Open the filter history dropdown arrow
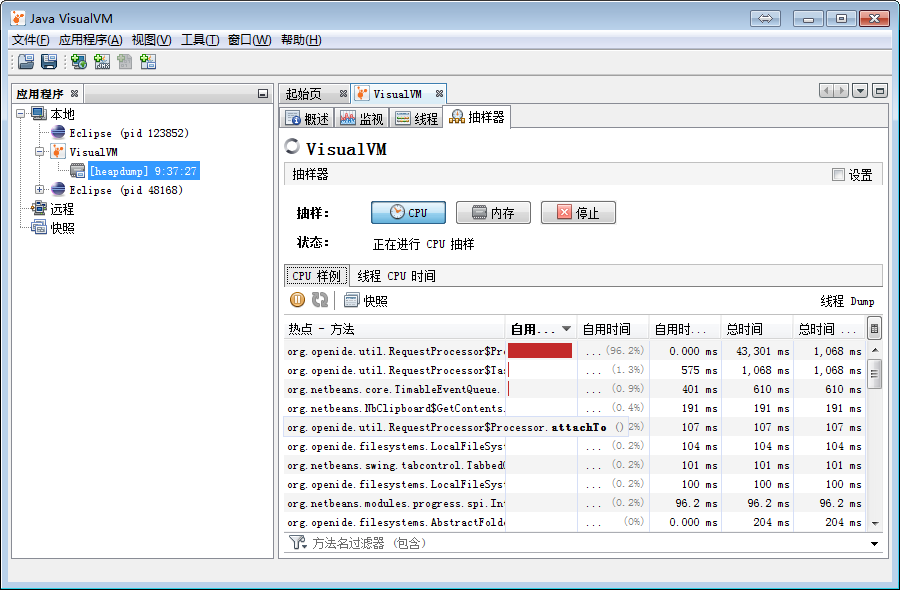900x590 pixels. click(x=874, y=544)
